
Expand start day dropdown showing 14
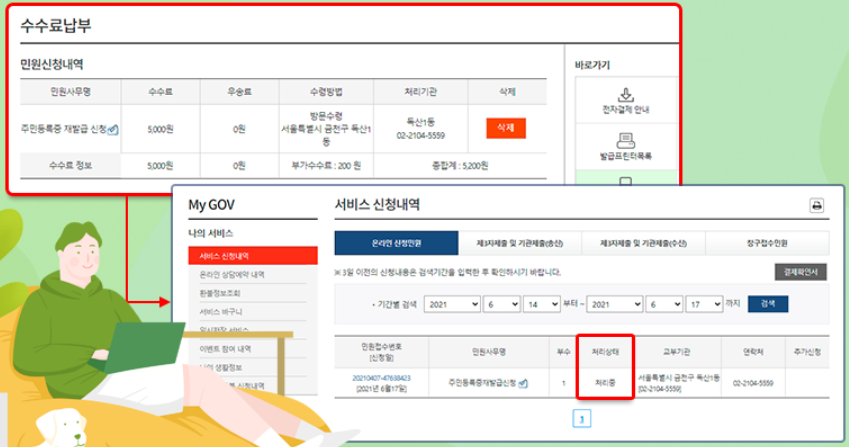pyautogui.click(x=541, y=305)
